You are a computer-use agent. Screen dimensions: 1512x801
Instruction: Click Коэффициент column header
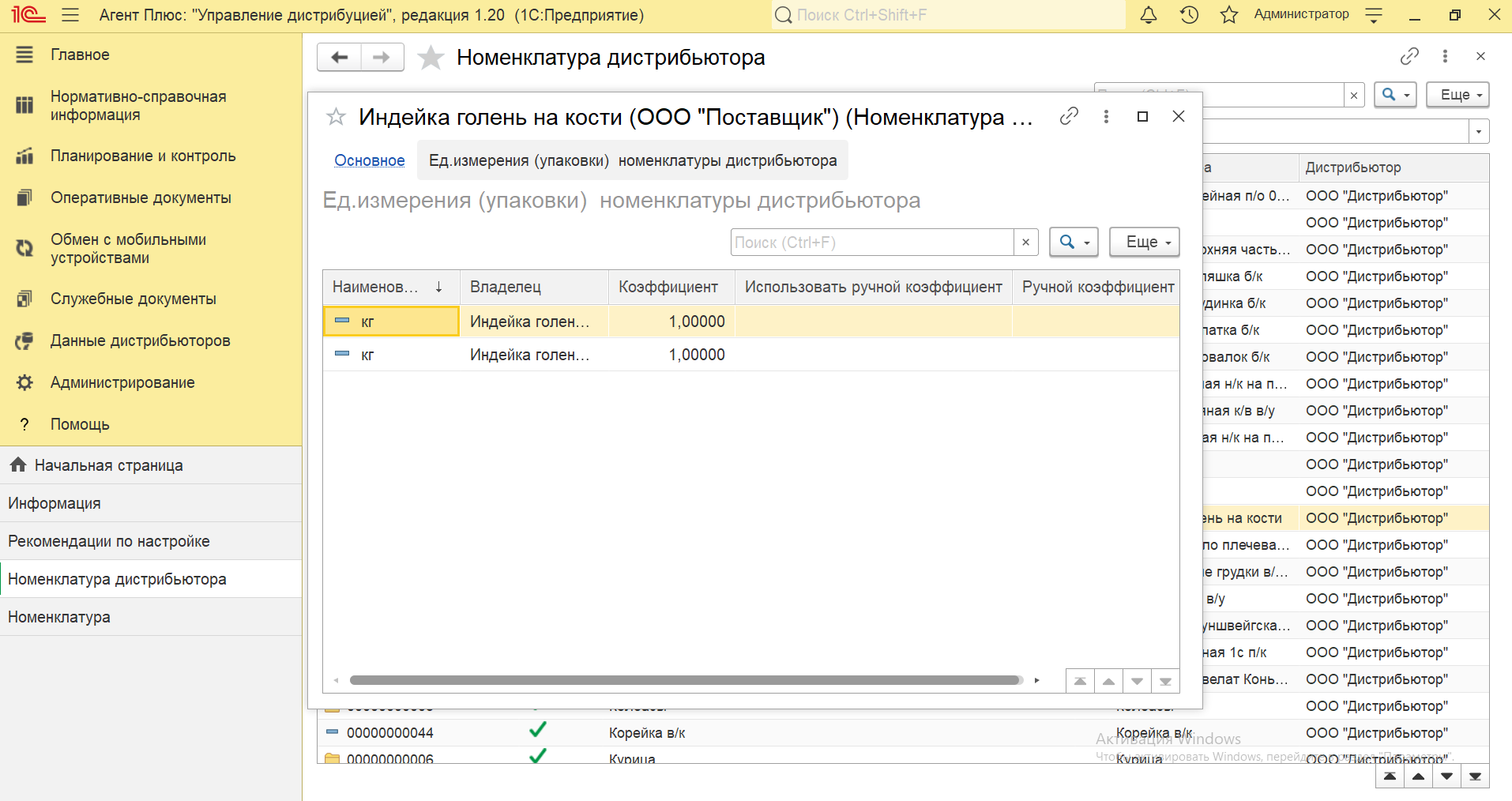tap(671, 287)
